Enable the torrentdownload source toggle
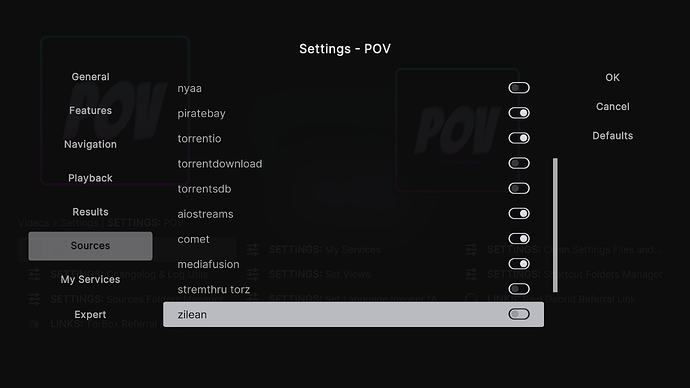 pos(519,163)
